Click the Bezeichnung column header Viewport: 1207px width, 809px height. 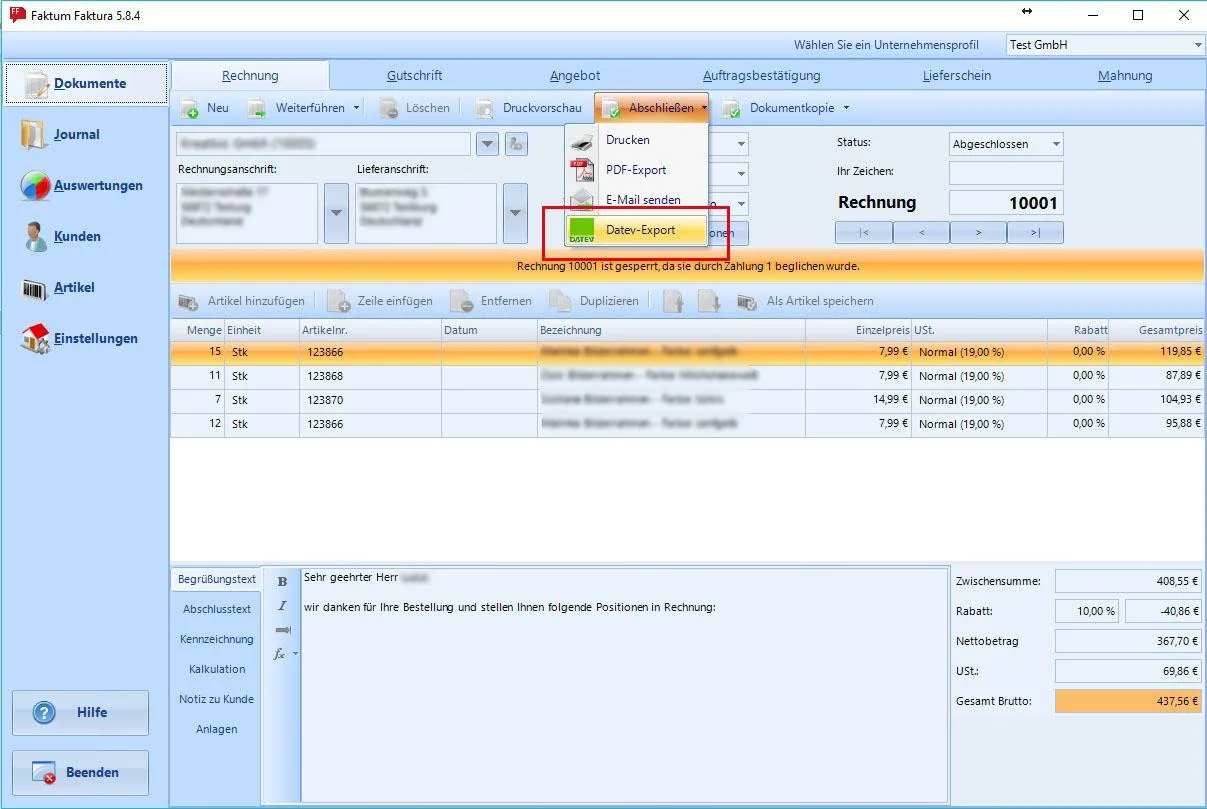[x=671, y=330]
